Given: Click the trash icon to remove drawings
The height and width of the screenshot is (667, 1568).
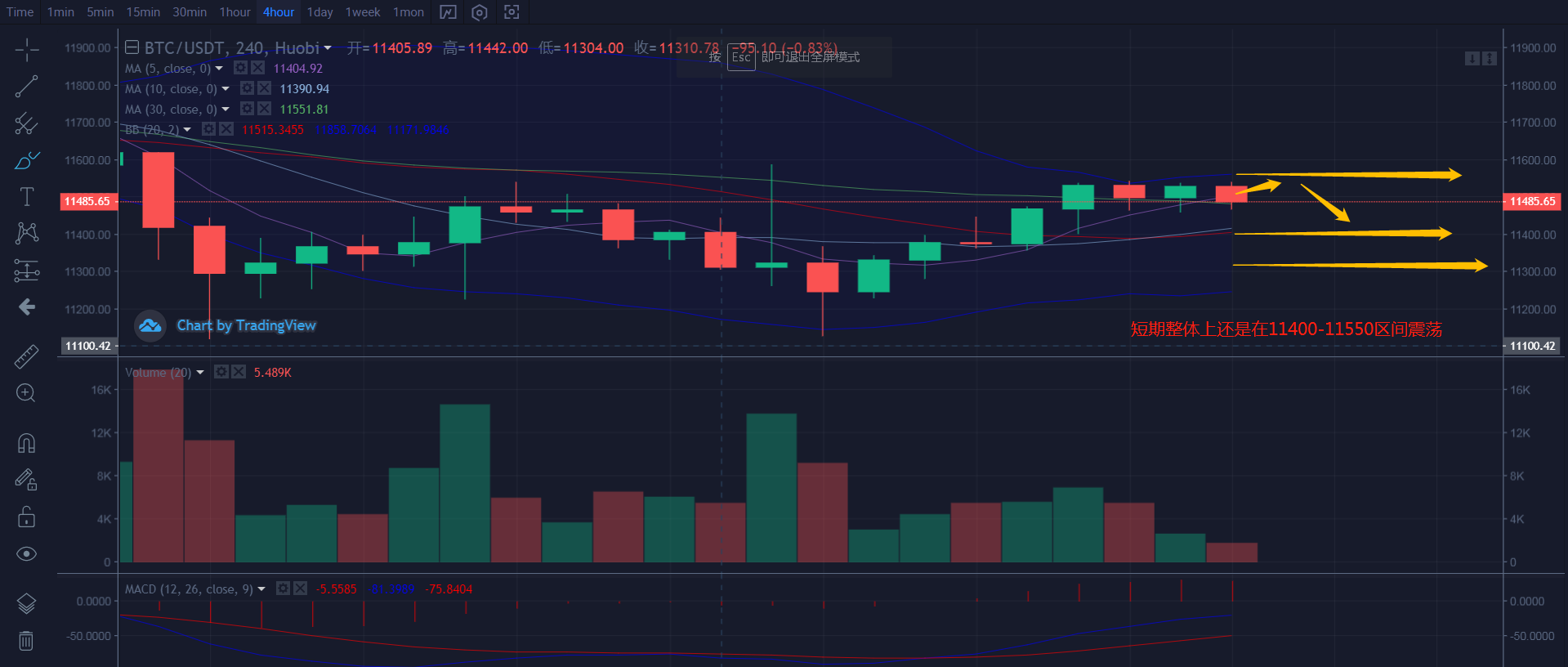Looking at the screenshot, I should pyautogui.click(x=26, y=641).
